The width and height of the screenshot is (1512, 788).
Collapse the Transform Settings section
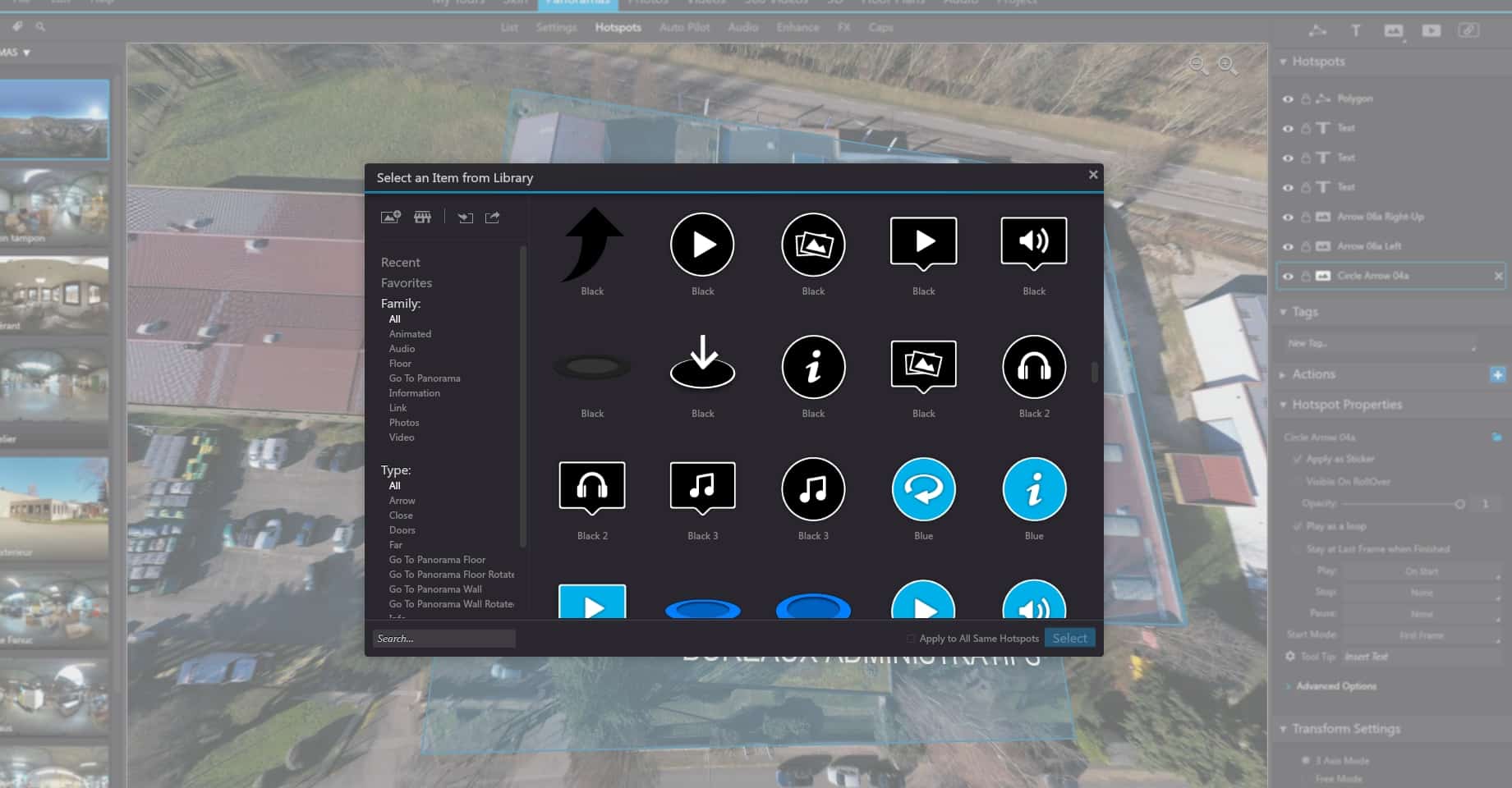tap(1283, 729)
